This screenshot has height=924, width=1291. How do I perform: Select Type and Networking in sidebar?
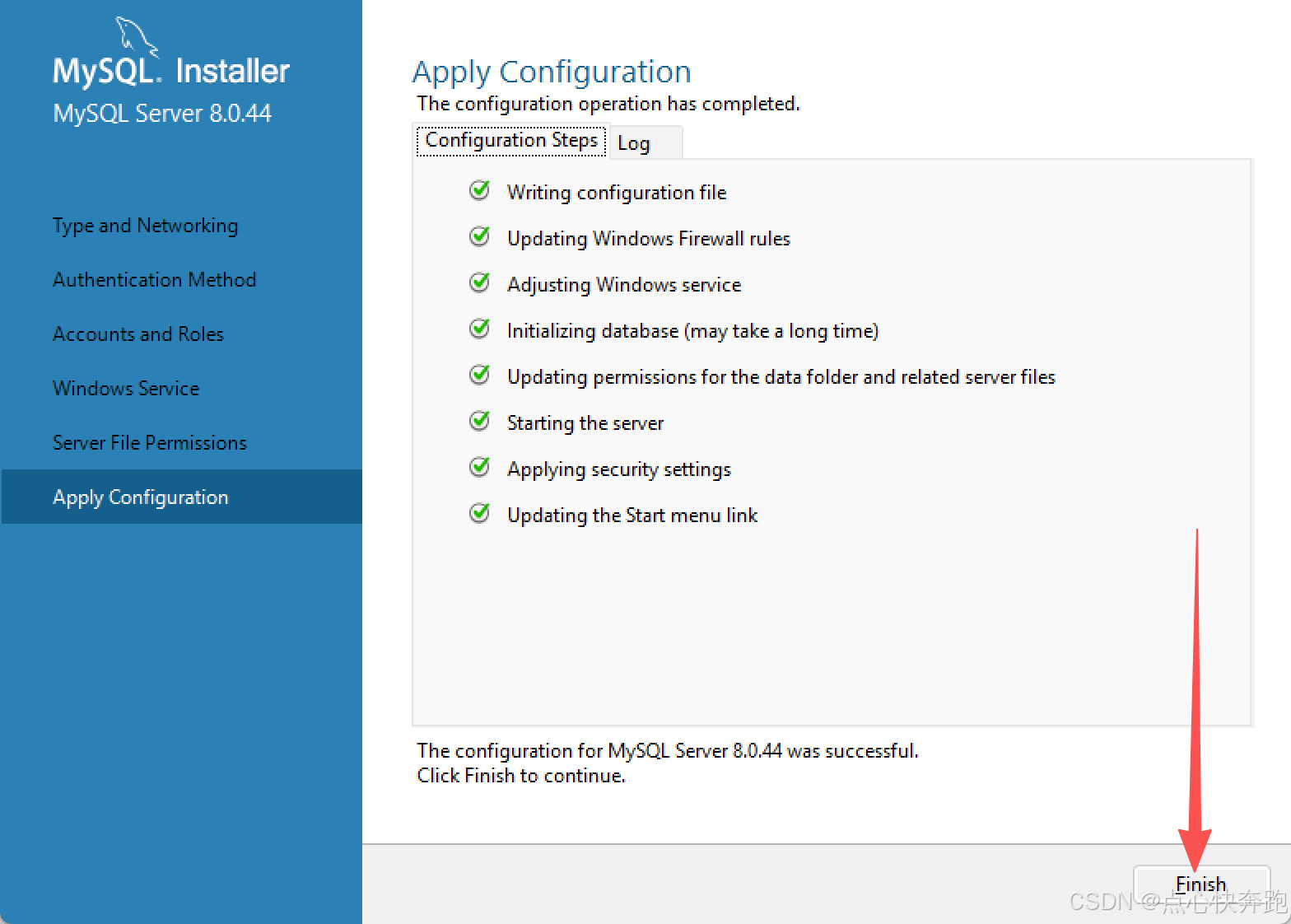pyautogui.click(x=146, y=226)
